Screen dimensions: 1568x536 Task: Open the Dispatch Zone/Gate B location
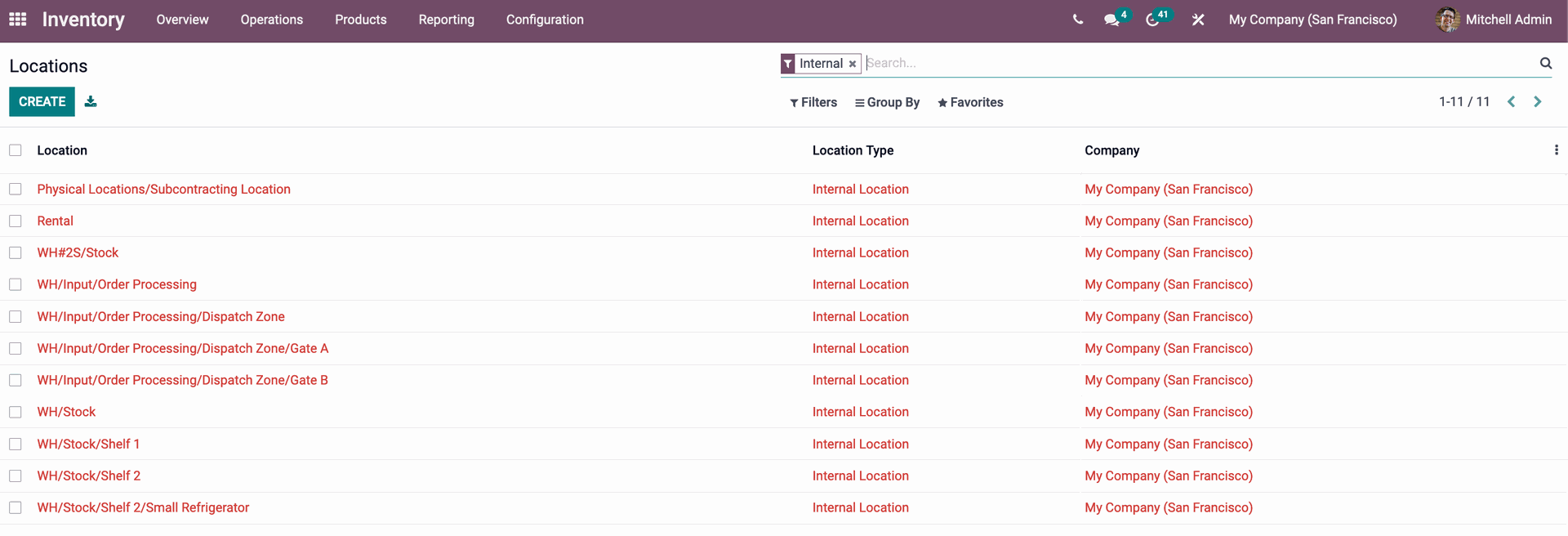(x=182, y=380)
